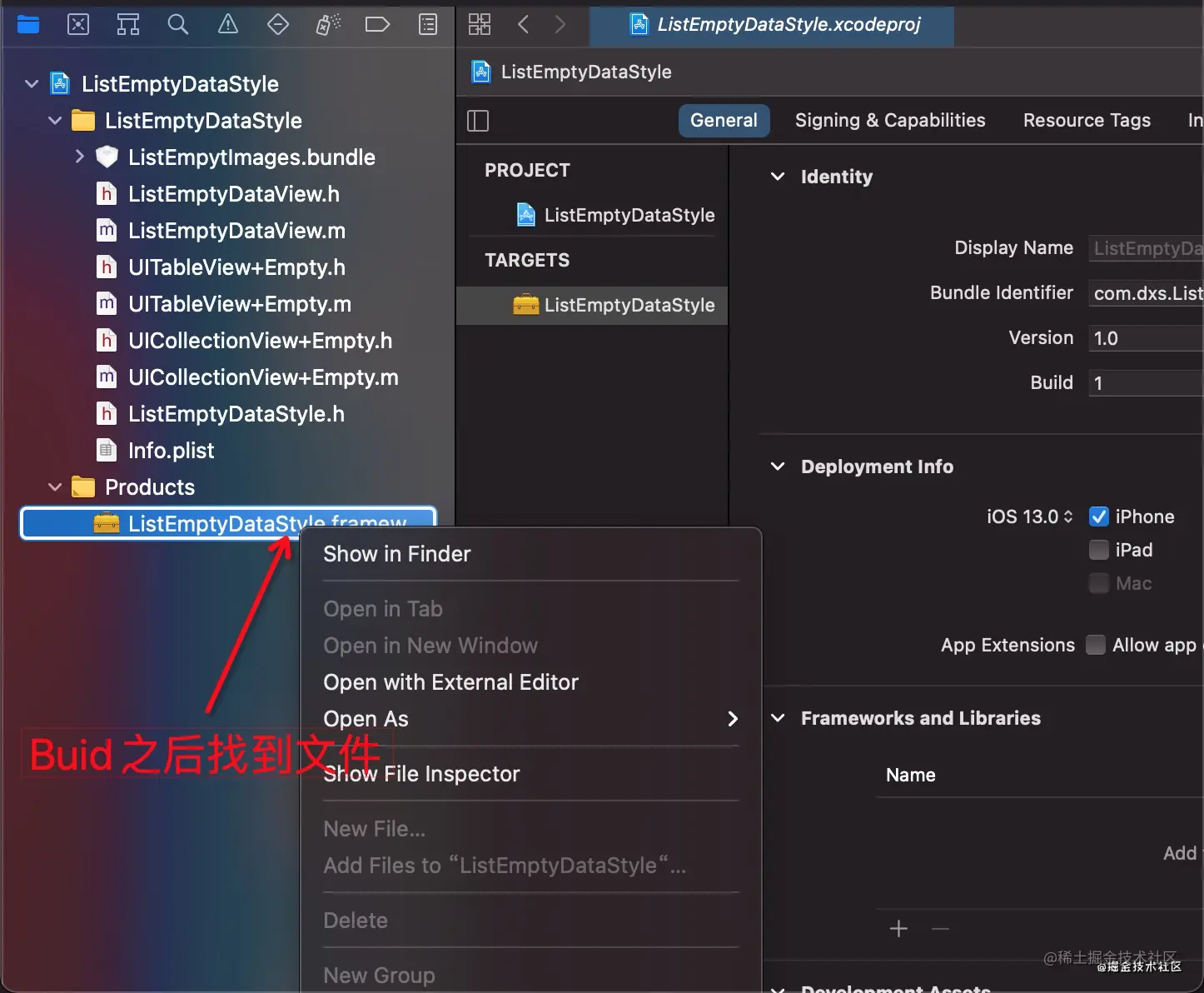Click the bundle icon of ListEmptyImages.bundle
1204x993 pixels.
click(107, 157)
